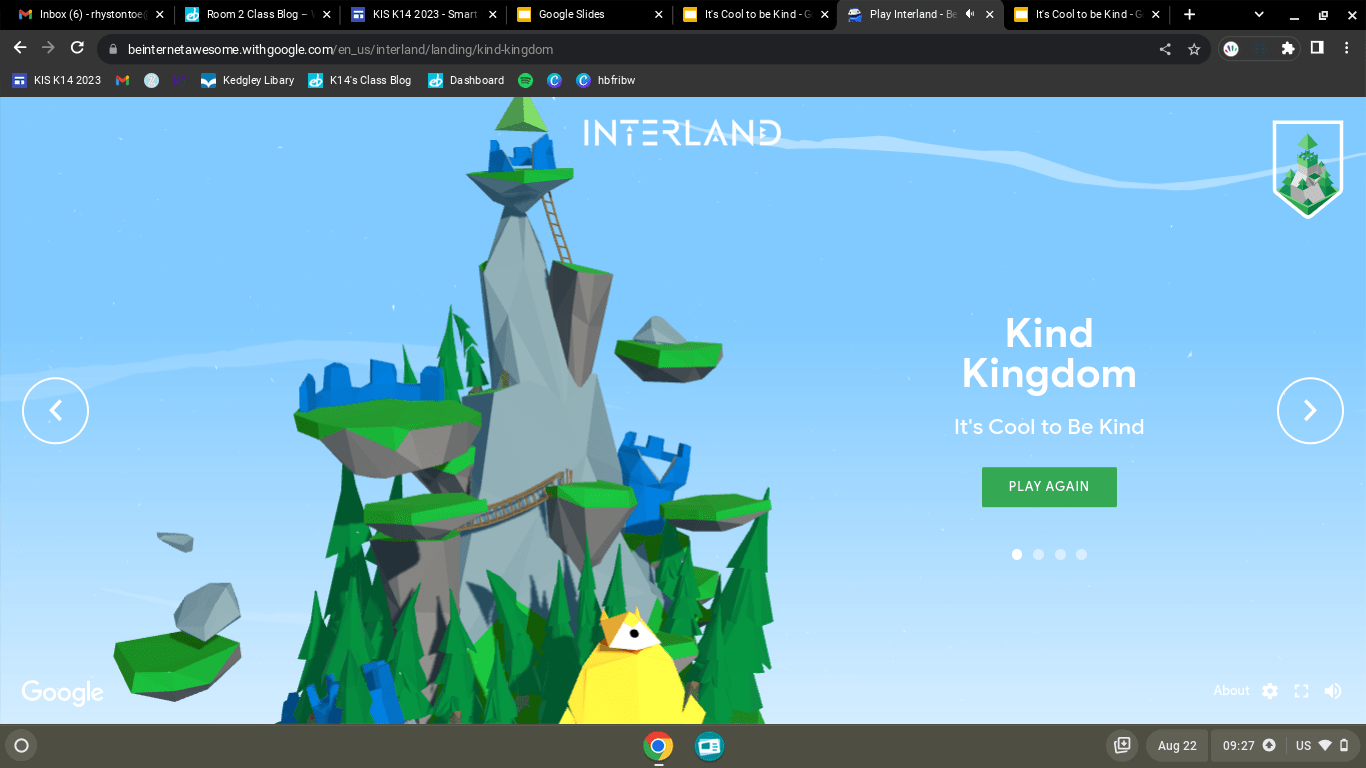Select the third carousel dot
This screenshot has width=1366, height=768.
pos(1060,554)
